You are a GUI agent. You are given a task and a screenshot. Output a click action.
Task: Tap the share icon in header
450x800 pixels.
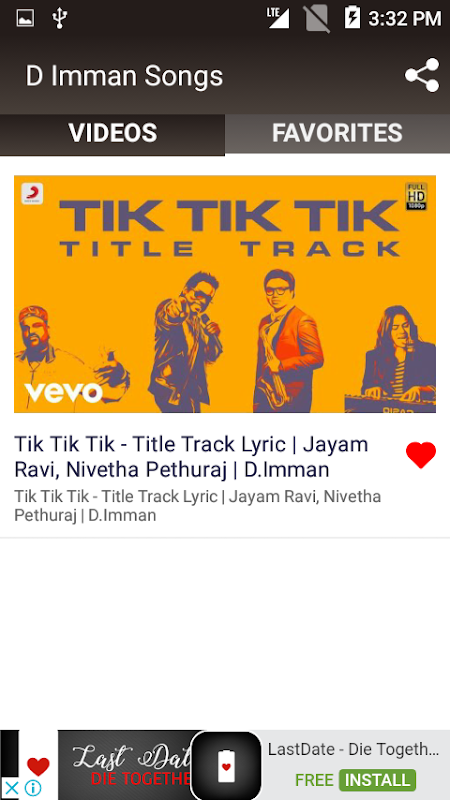click(x=422, y=76)
